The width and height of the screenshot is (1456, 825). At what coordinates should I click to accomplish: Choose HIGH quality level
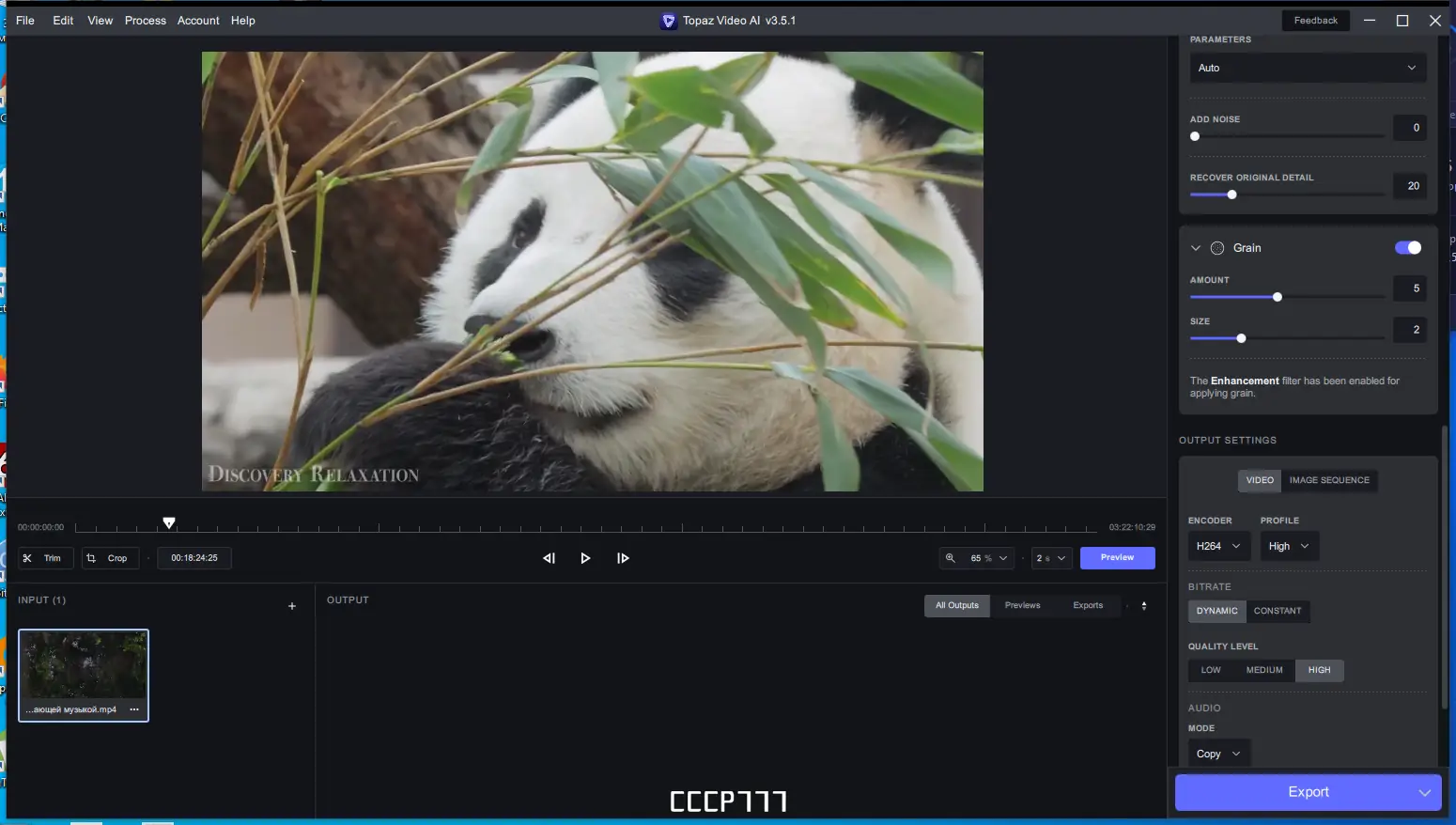[x=1319, y=670]
